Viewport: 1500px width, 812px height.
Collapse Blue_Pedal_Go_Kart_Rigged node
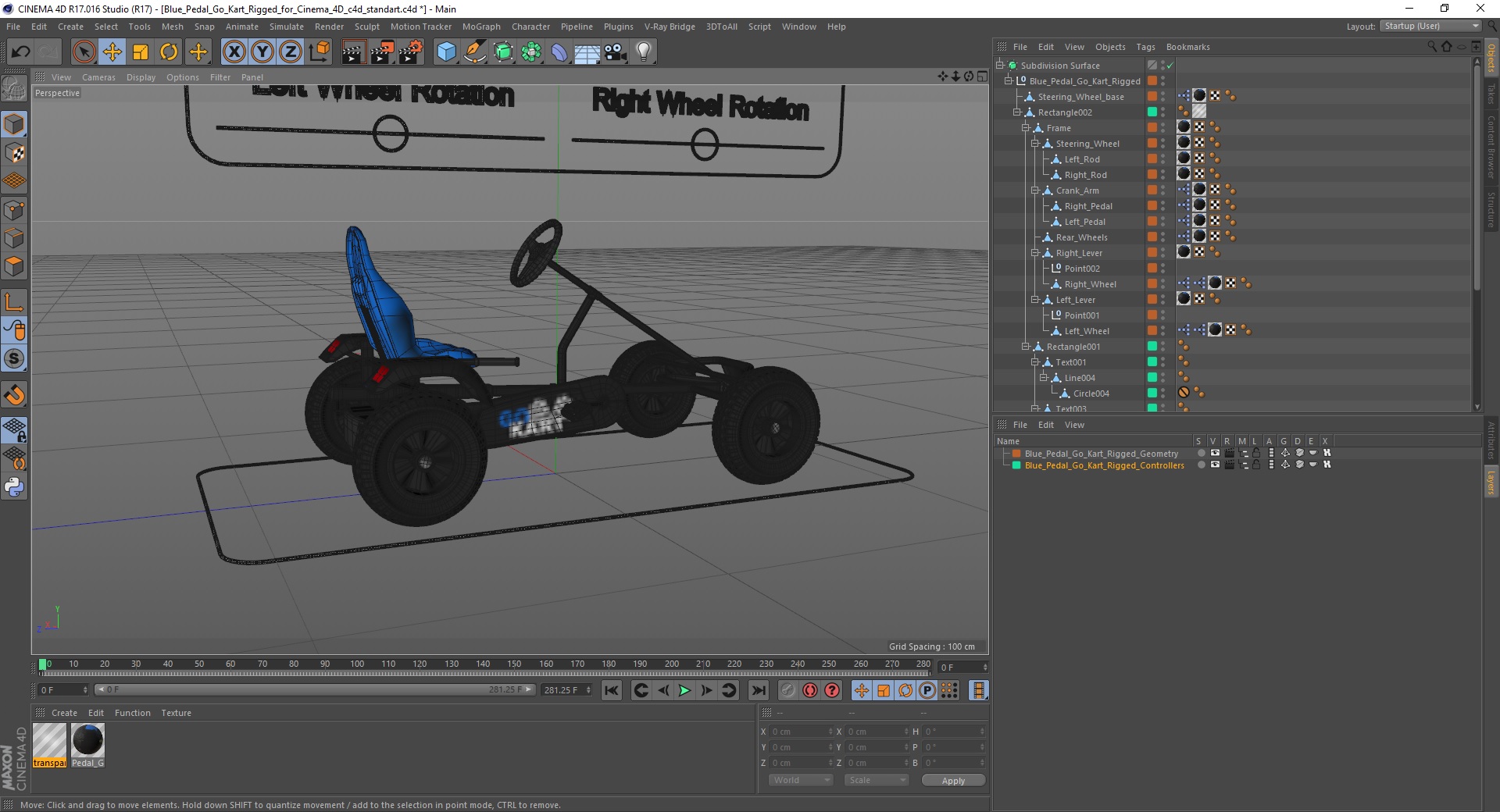point(1008,81)
